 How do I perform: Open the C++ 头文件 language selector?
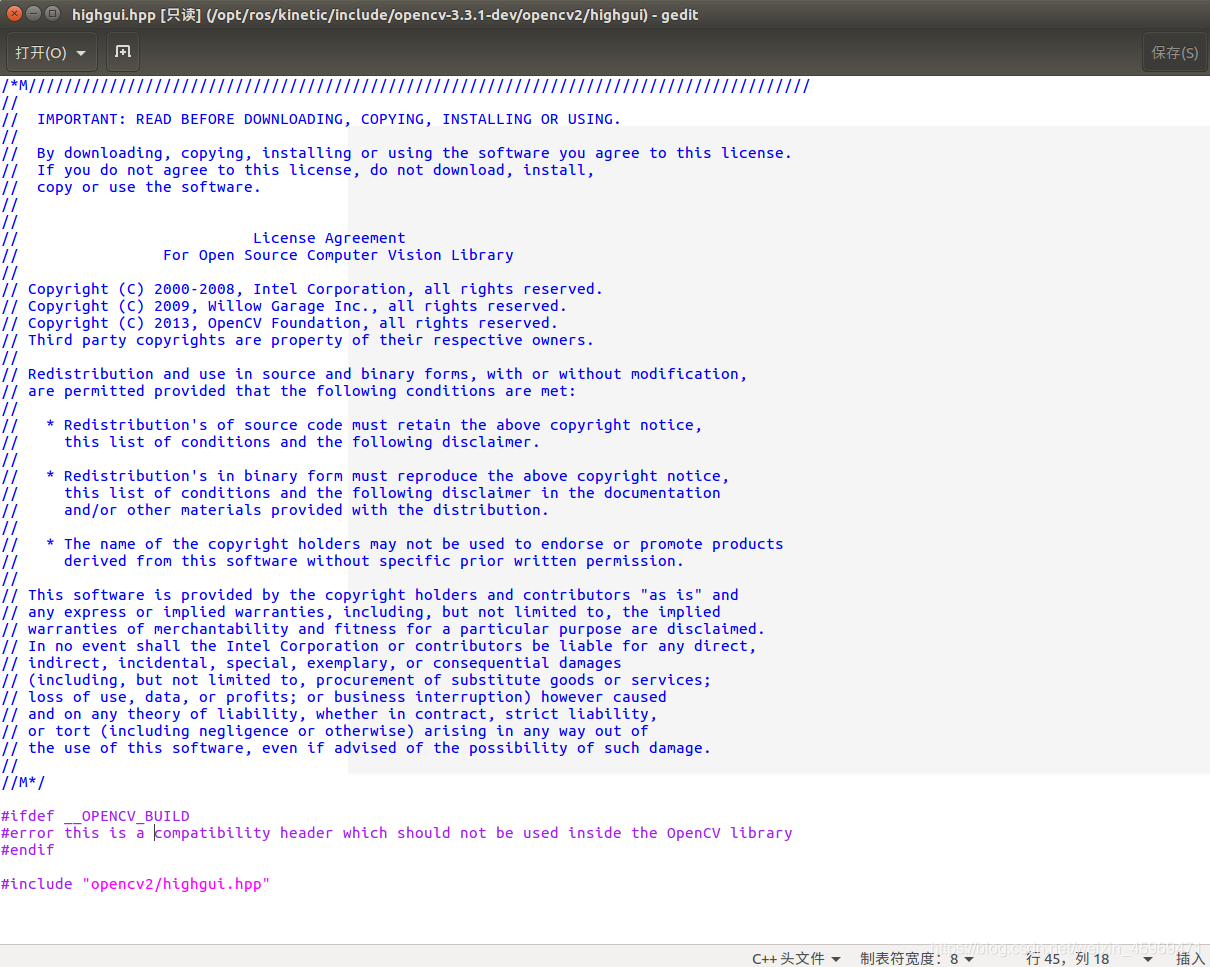(x=796, y=958)
